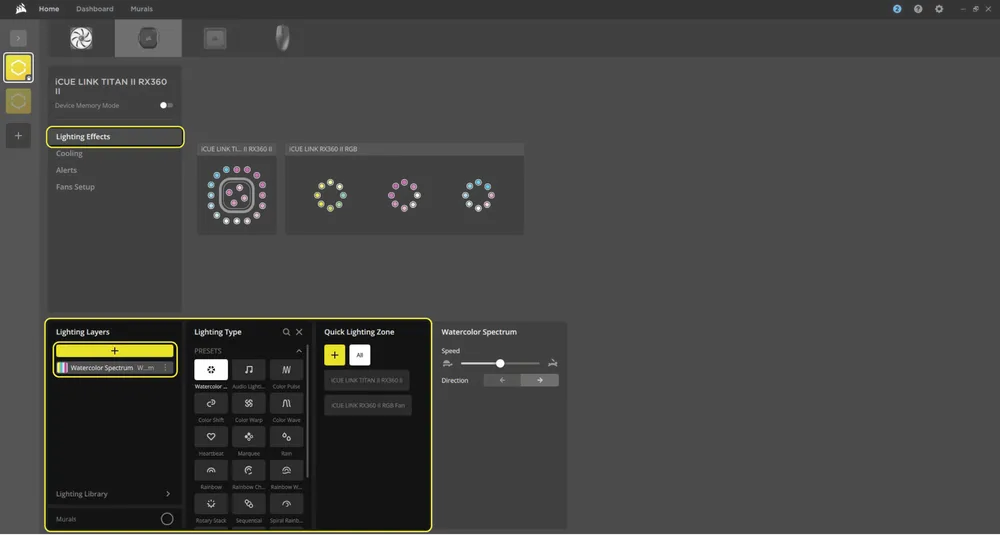Add a new quick lighting zone
Image resolution: width=1000 pixels, height=535 pixels.
point(334,355)
